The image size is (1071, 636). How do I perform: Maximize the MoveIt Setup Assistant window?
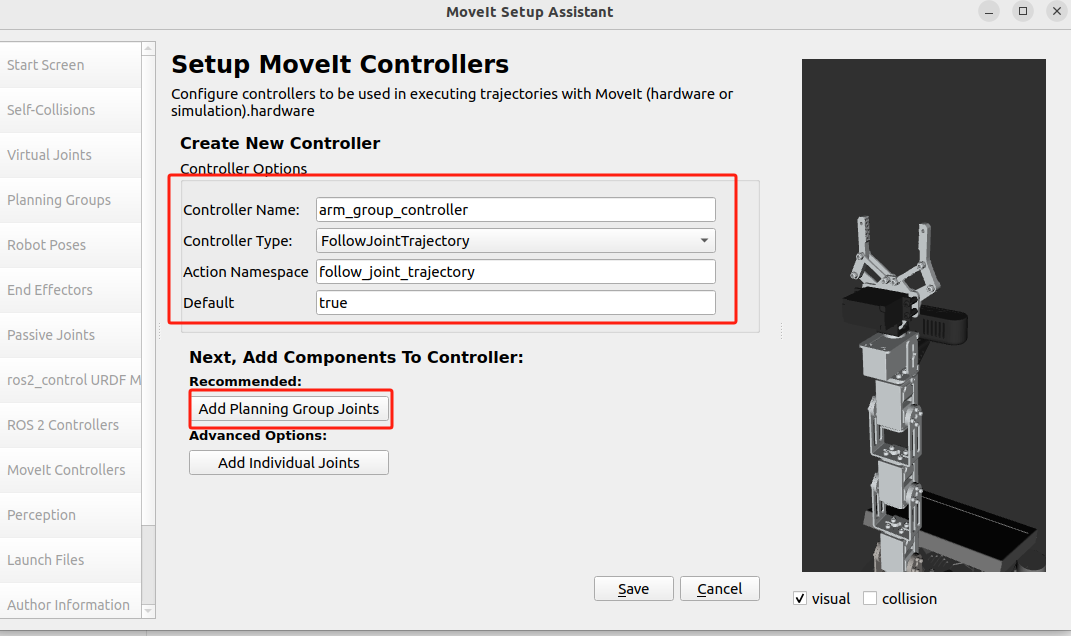click(1023, 12)
